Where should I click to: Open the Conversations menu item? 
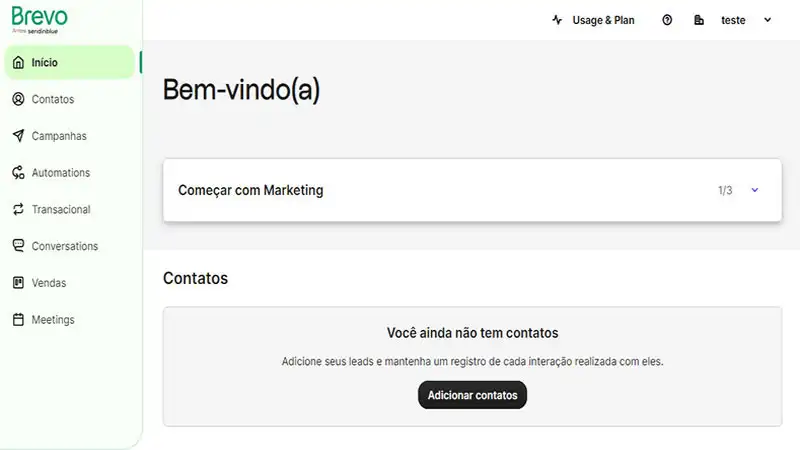(x=65, y=246)
